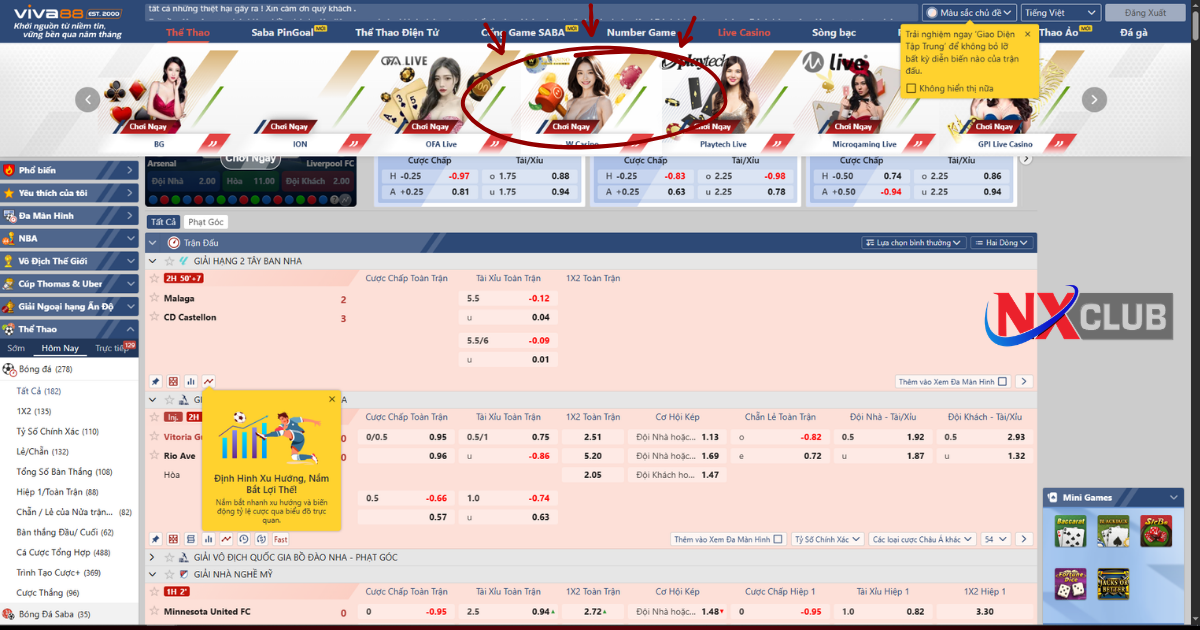Select the Sớm tab
Screen dimensions: 1200x630
point(16,348)
